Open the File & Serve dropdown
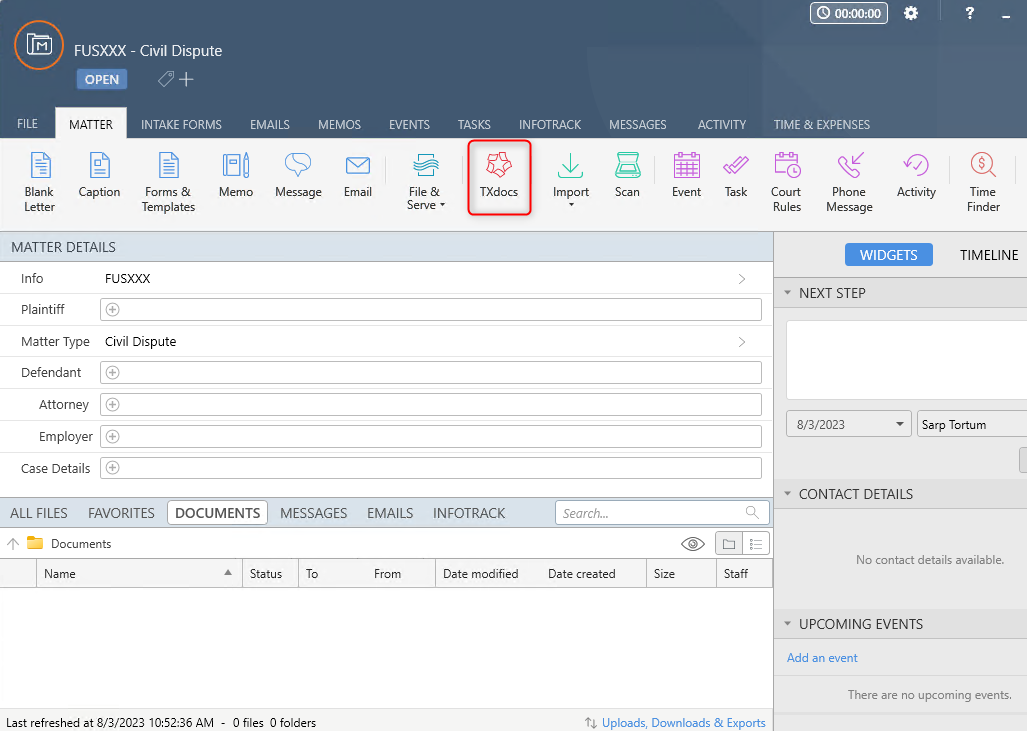This screenshot has width=1027, height=731. (x=425, y=180)
